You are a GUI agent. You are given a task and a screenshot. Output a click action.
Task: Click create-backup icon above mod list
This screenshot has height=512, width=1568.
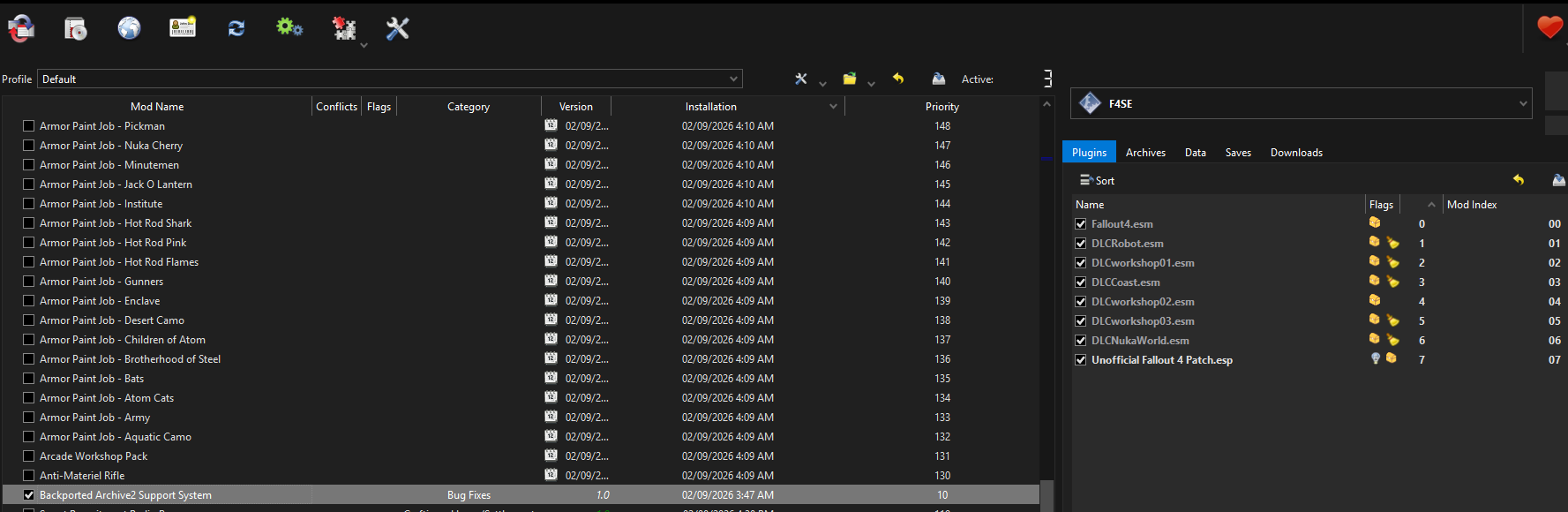[939, 79]
